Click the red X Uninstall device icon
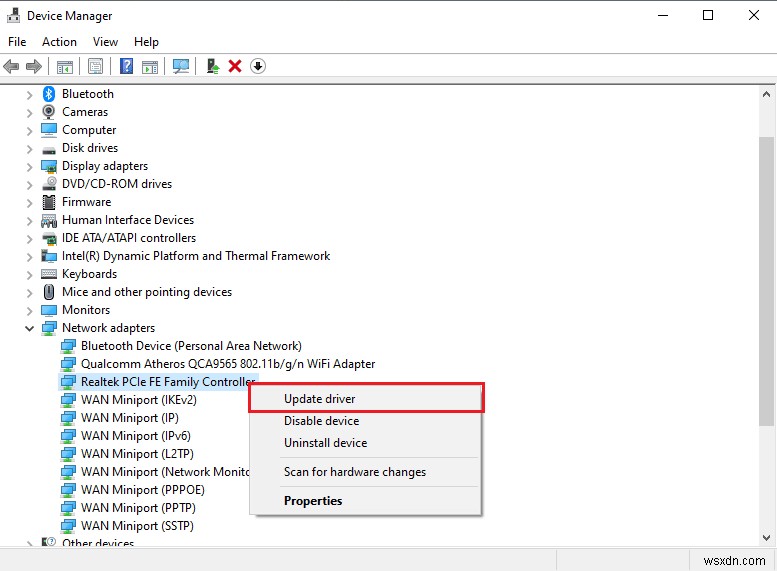The height and width of the screenshot is (571, 777). [x=235, y=66]
